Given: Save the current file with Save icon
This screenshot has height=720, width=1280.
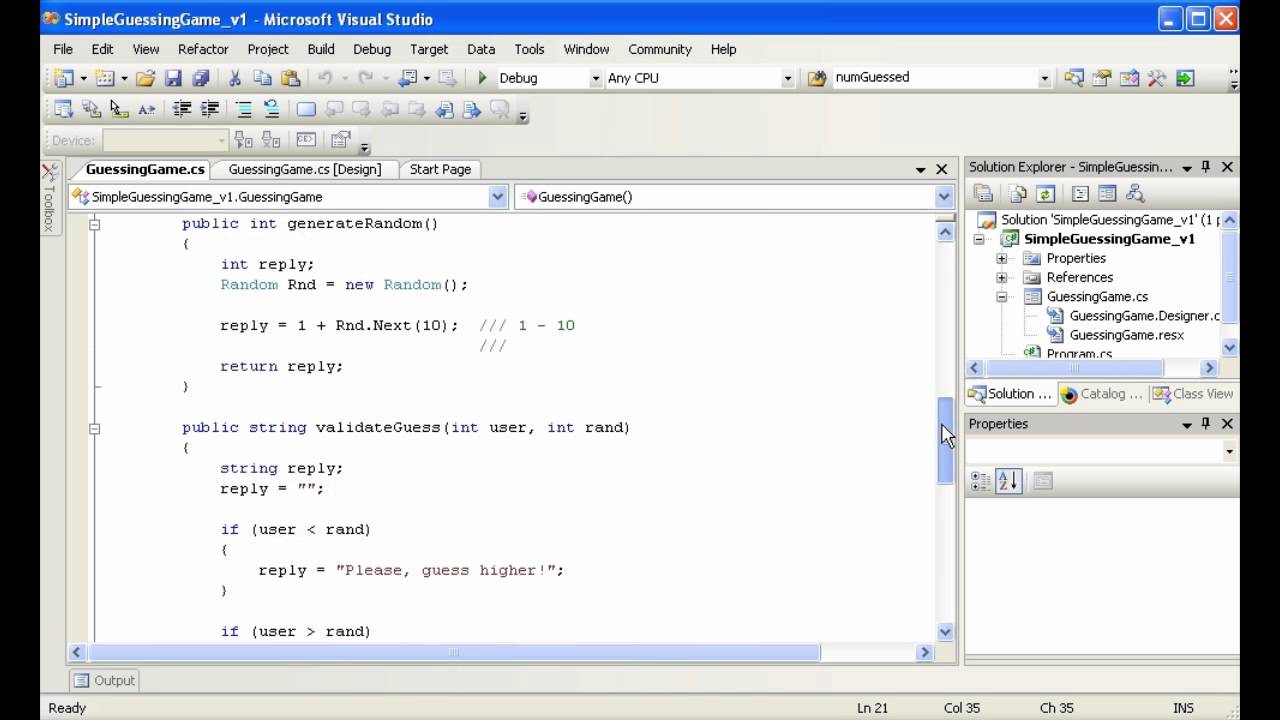Looking at the screenshot, I should click(x=173, y=78).
